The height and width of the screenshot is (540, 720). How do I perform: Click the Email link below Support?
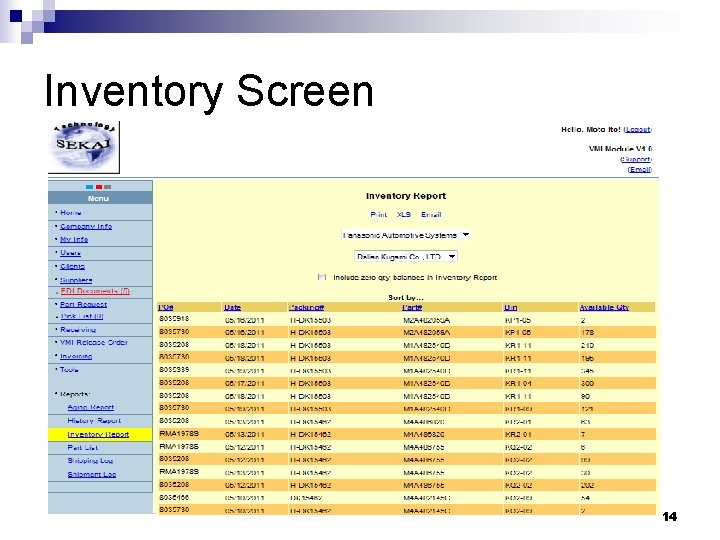(x=640, y=169)
